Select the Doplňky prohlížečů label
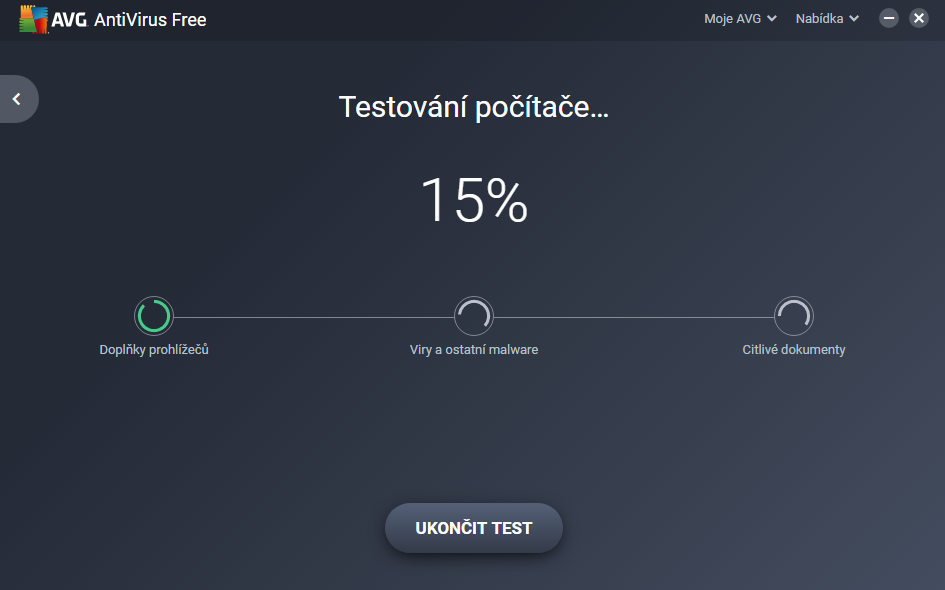This screenshot has width=945, height=590. (154, 350)
